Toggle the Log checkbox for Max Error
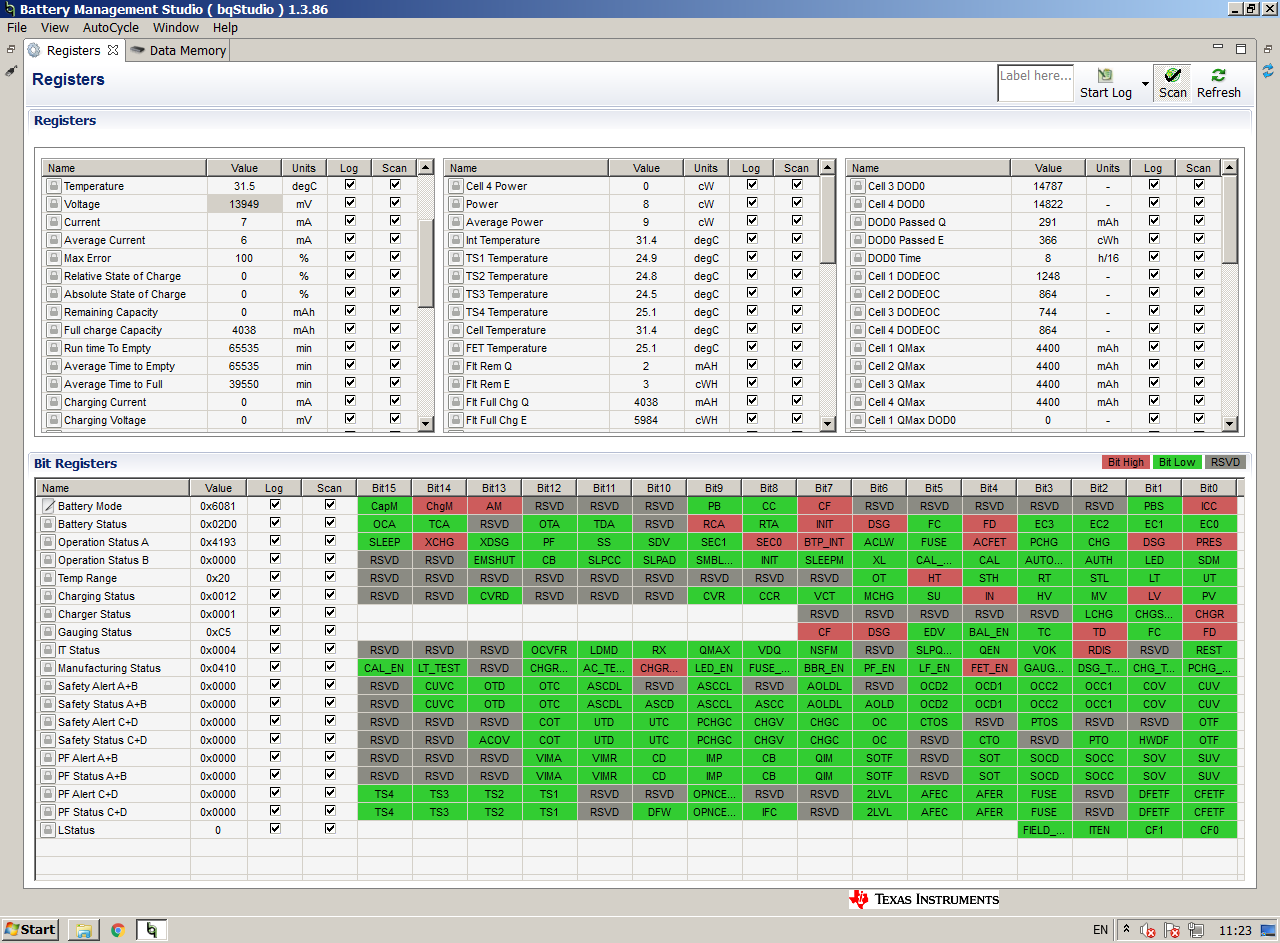This screenshot has width=1280, height=943. [x=350, y=257]
